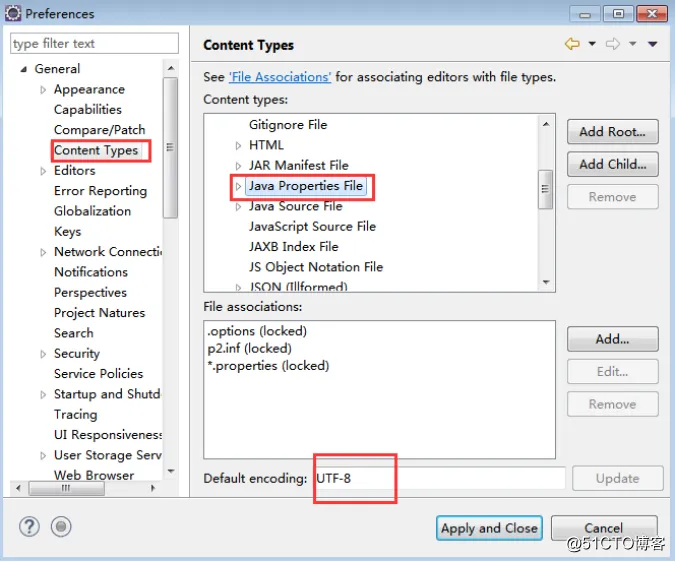
Task: Select JS Object Notation File type
Action: click(x=316, y=267)
